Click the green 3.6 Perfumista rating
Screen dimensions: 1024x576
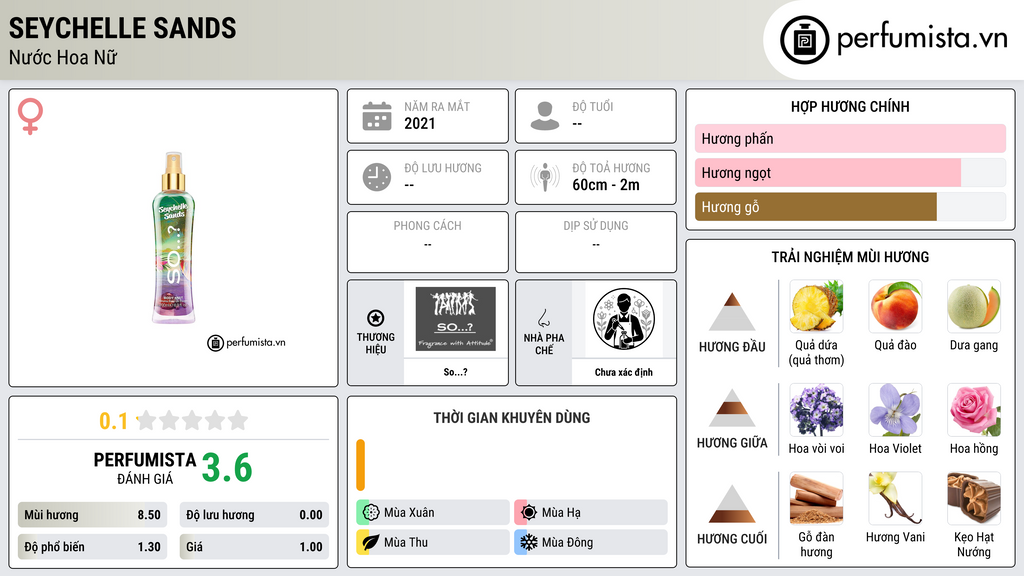[x=227, y=468]
